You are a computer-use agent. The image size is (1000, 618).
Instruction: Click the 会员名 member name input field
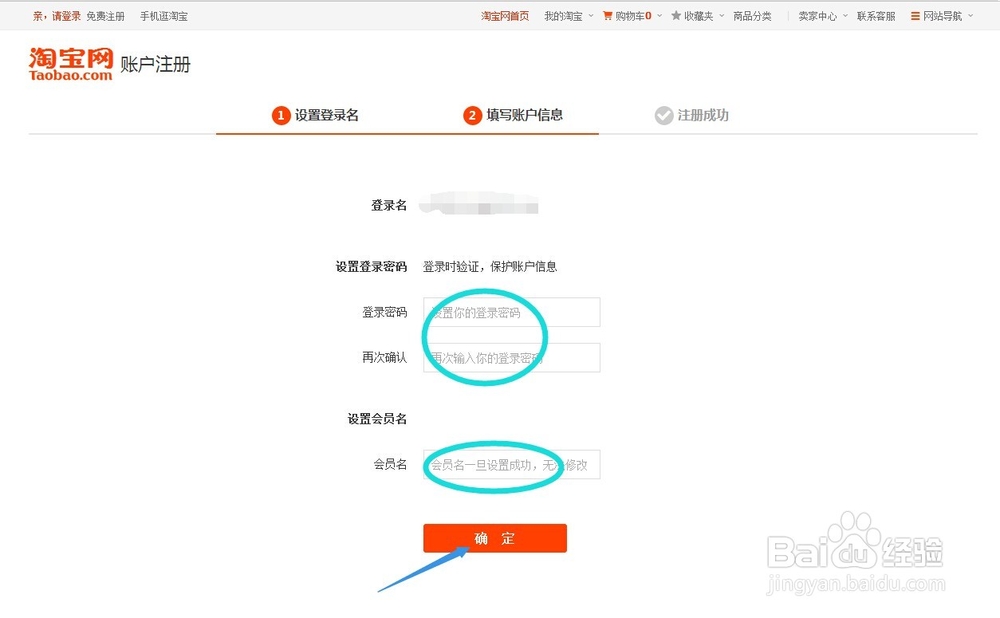511,464
